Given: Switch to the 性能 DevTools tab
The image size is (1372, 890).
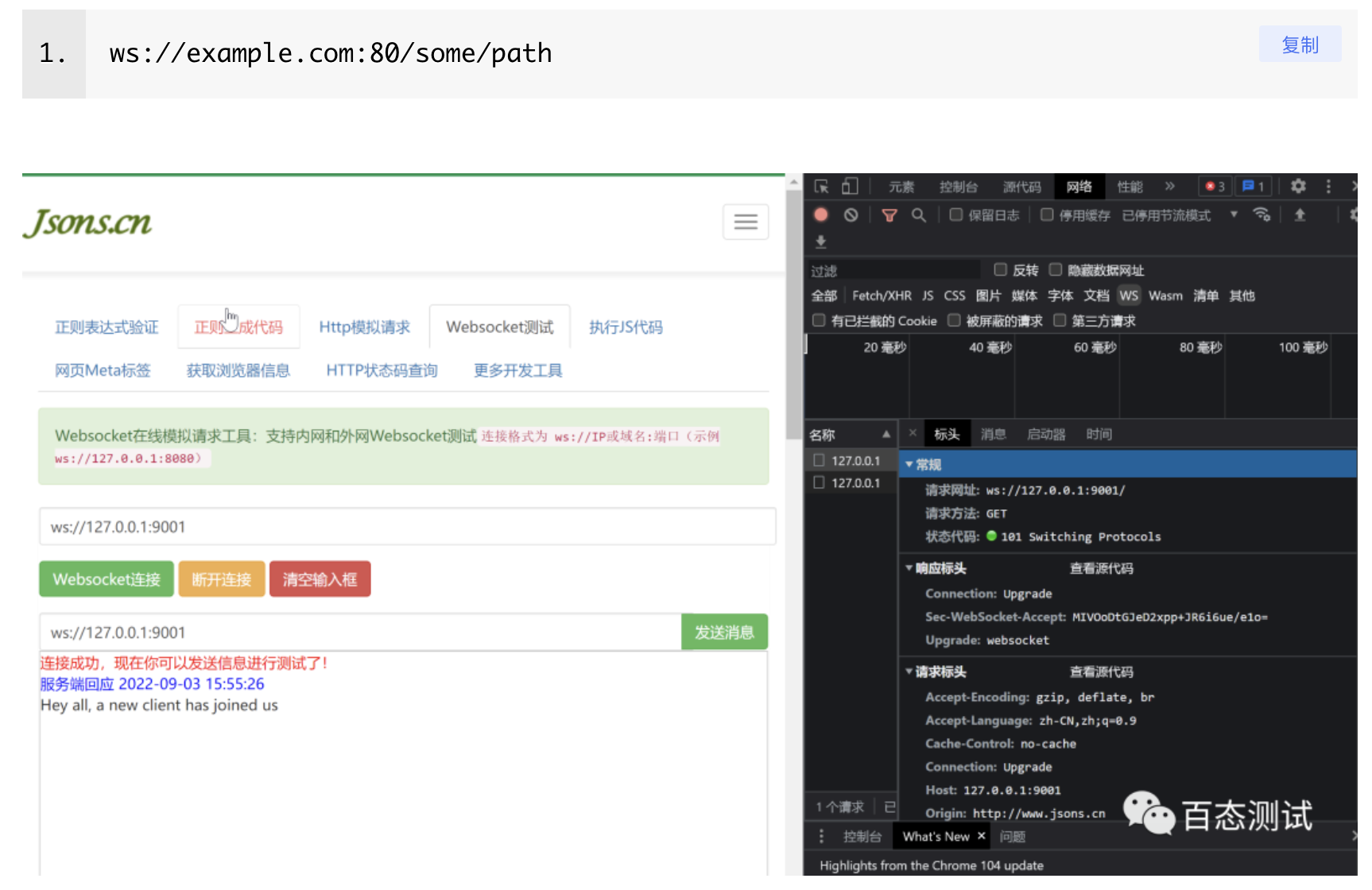Looking at the screenshot, I should (x=1130, y=187).
